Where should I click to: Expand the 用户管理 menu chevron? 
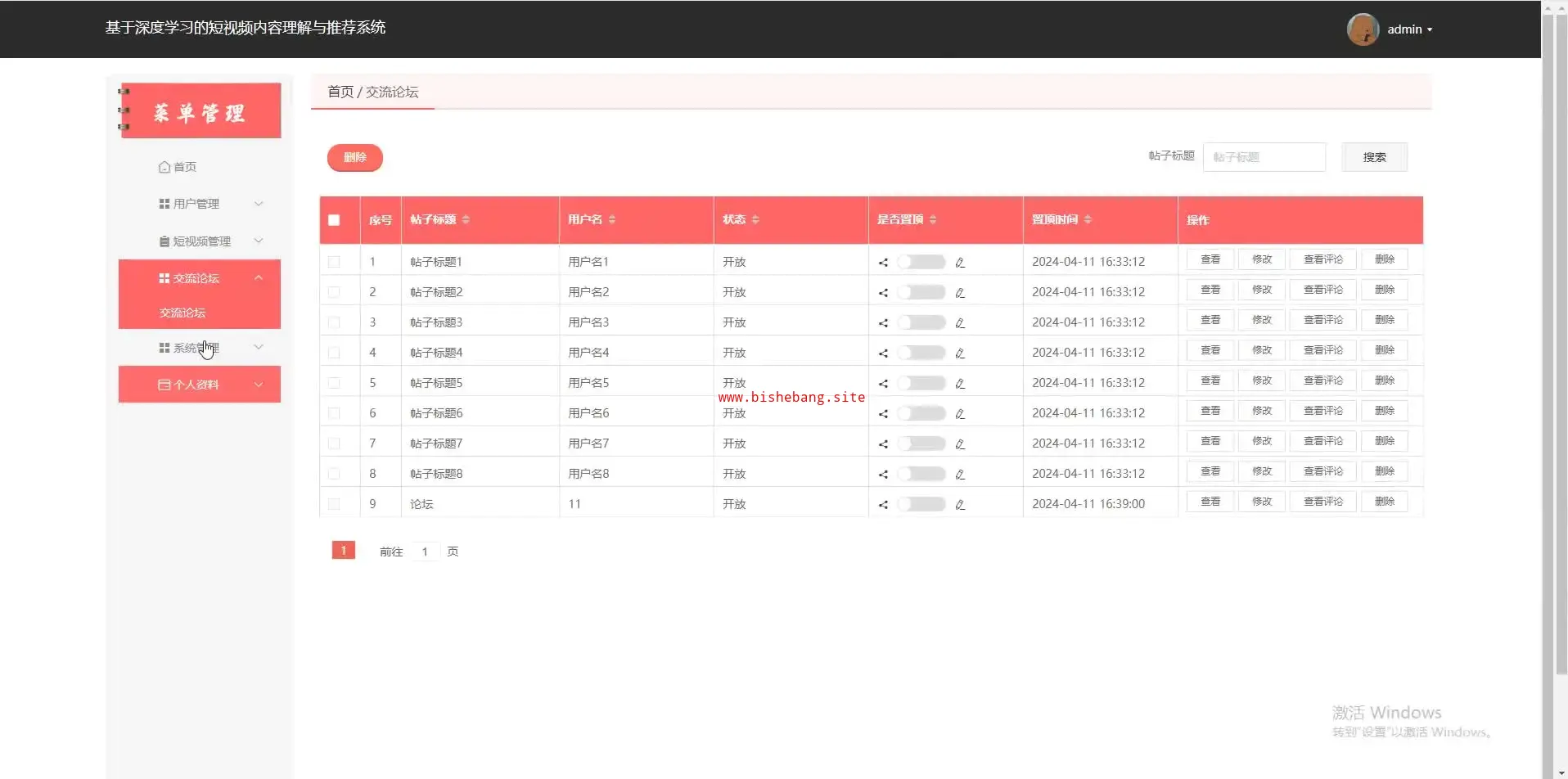(x=259, y=204)
